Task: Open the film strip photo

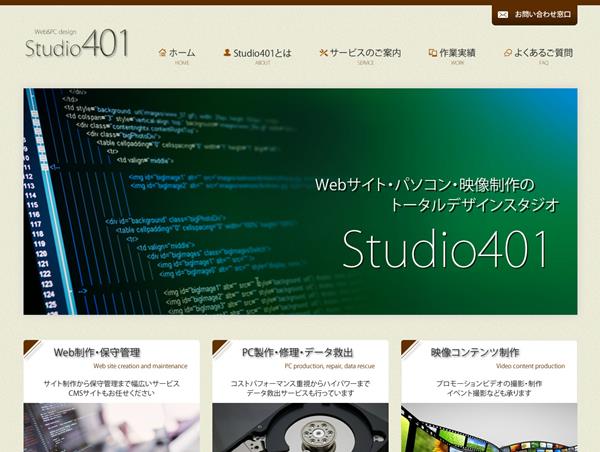Action: (x=489, y=428)
